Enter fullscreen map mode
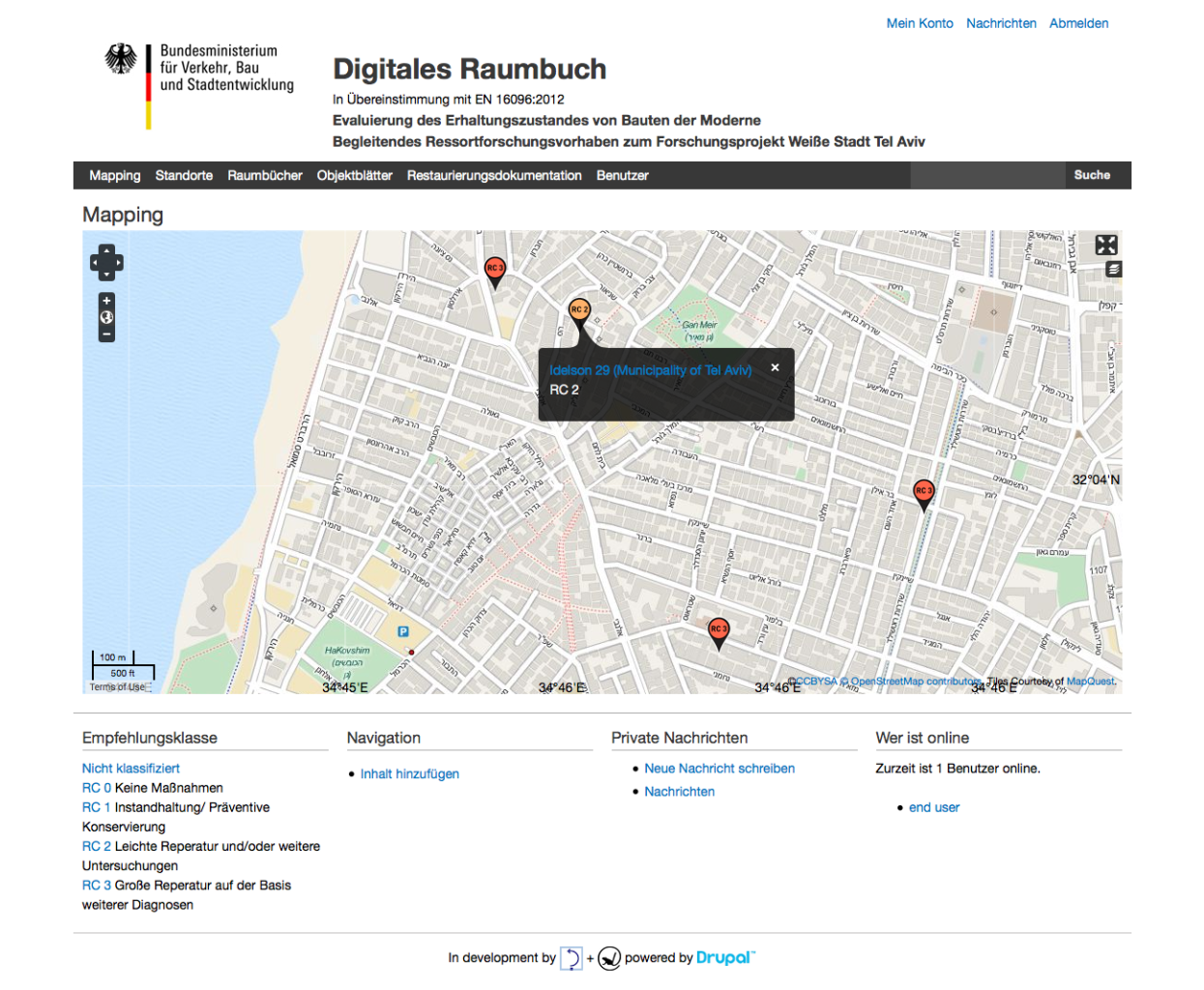This screenshot has width=1204, height=990. pos(1106,245)
